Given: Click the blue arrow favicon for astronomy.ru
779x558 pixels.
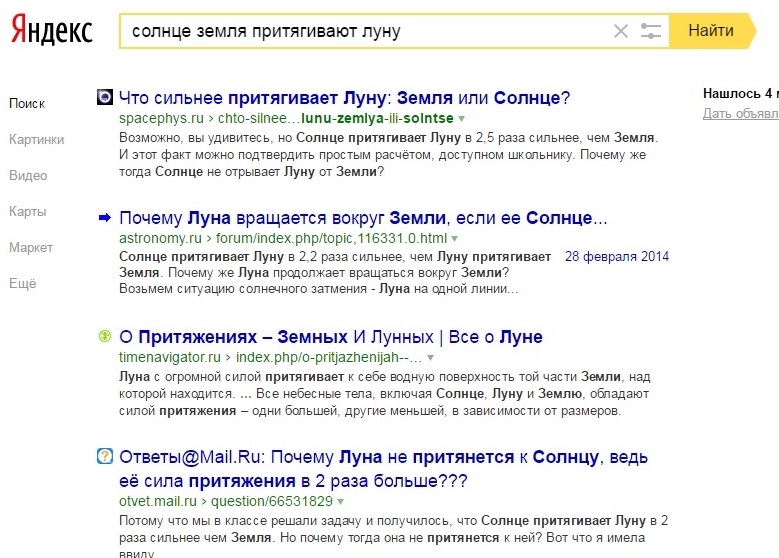Looking at the screenshot, I should click(105, 217).
